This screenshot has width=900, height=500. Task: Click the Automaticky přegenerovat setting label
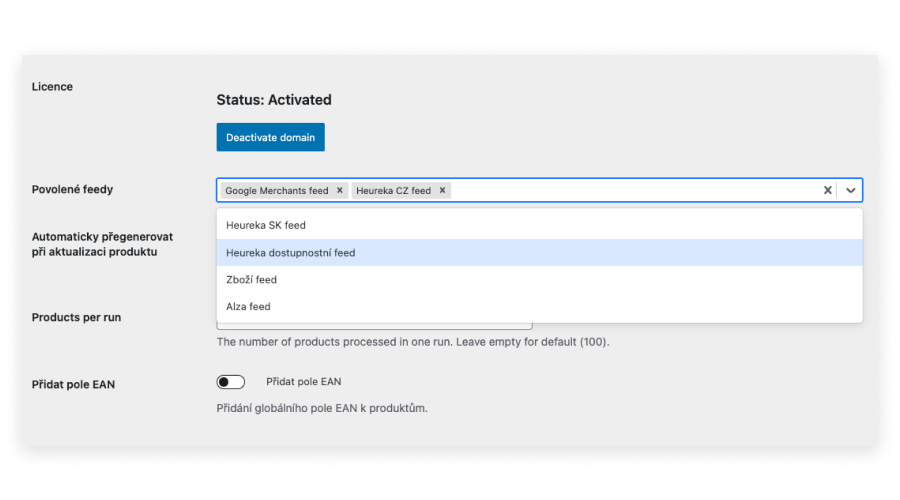pyautogui.click(x=102, y=244)
